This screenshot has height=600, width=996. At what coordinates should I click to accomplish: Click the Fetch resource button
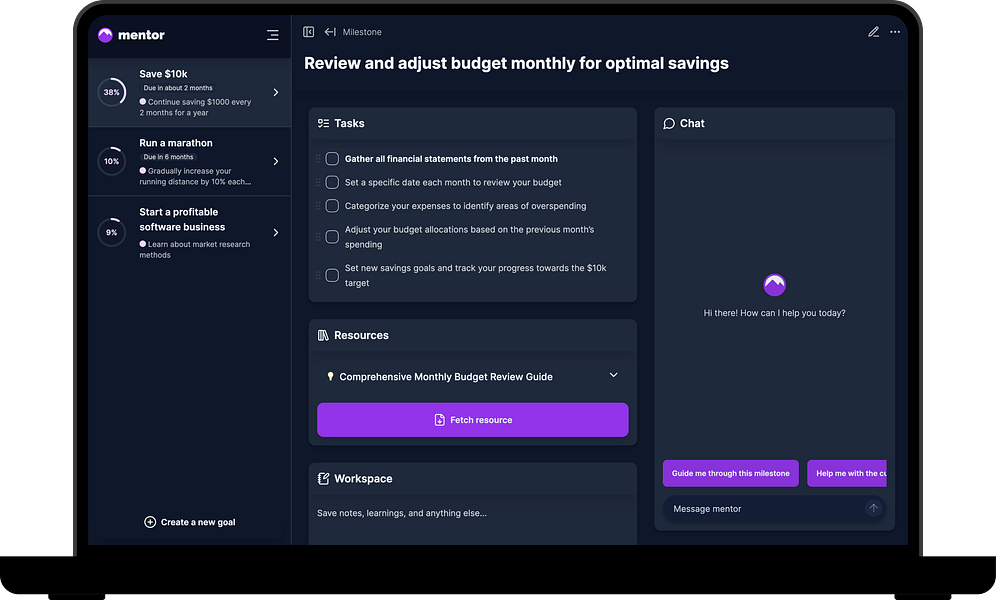pos(473,420)
